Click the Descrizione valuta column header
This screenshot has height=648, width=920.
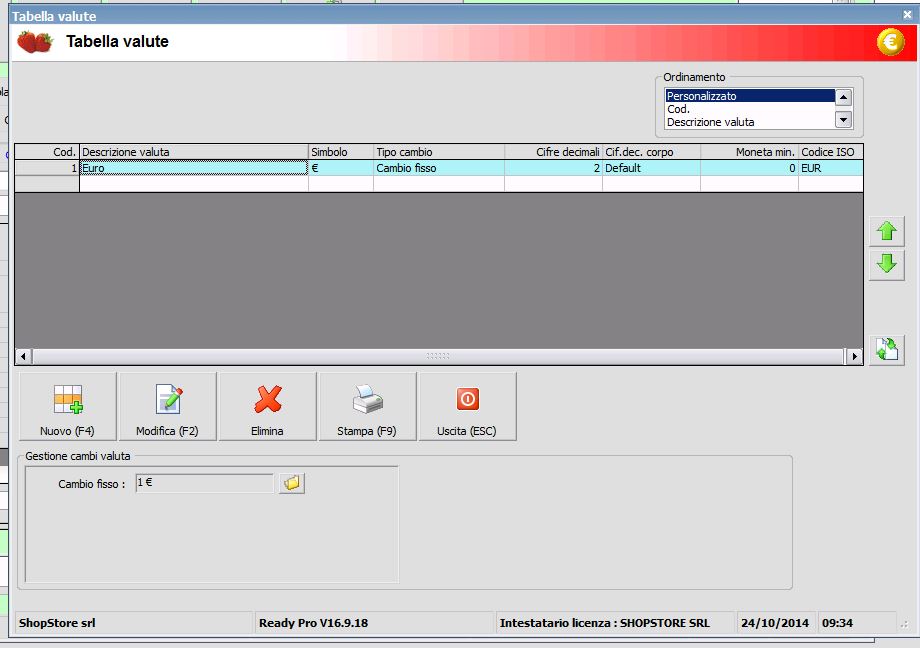click(194, 152)
